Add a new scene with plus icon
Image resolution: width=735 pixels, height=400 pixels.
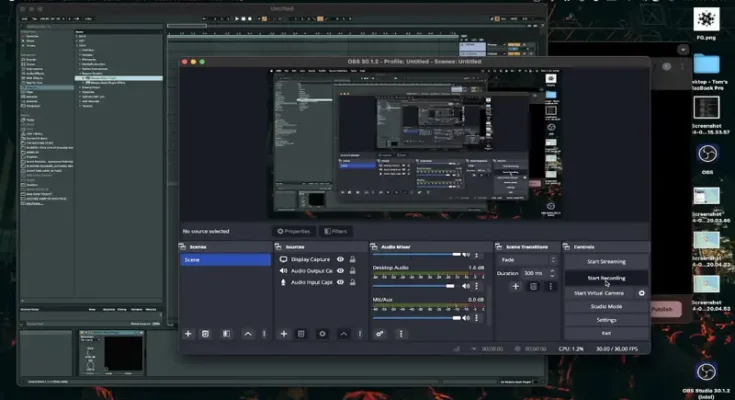(188, 333)
